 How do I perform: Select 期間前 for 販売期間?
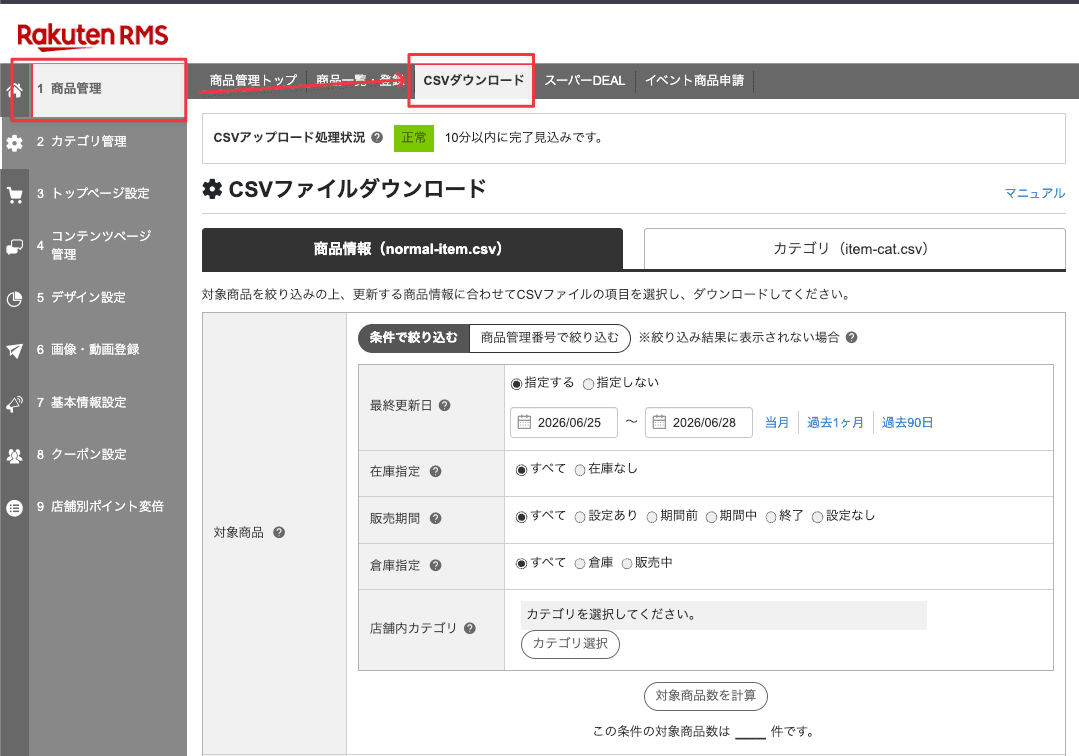pos(652,517)
